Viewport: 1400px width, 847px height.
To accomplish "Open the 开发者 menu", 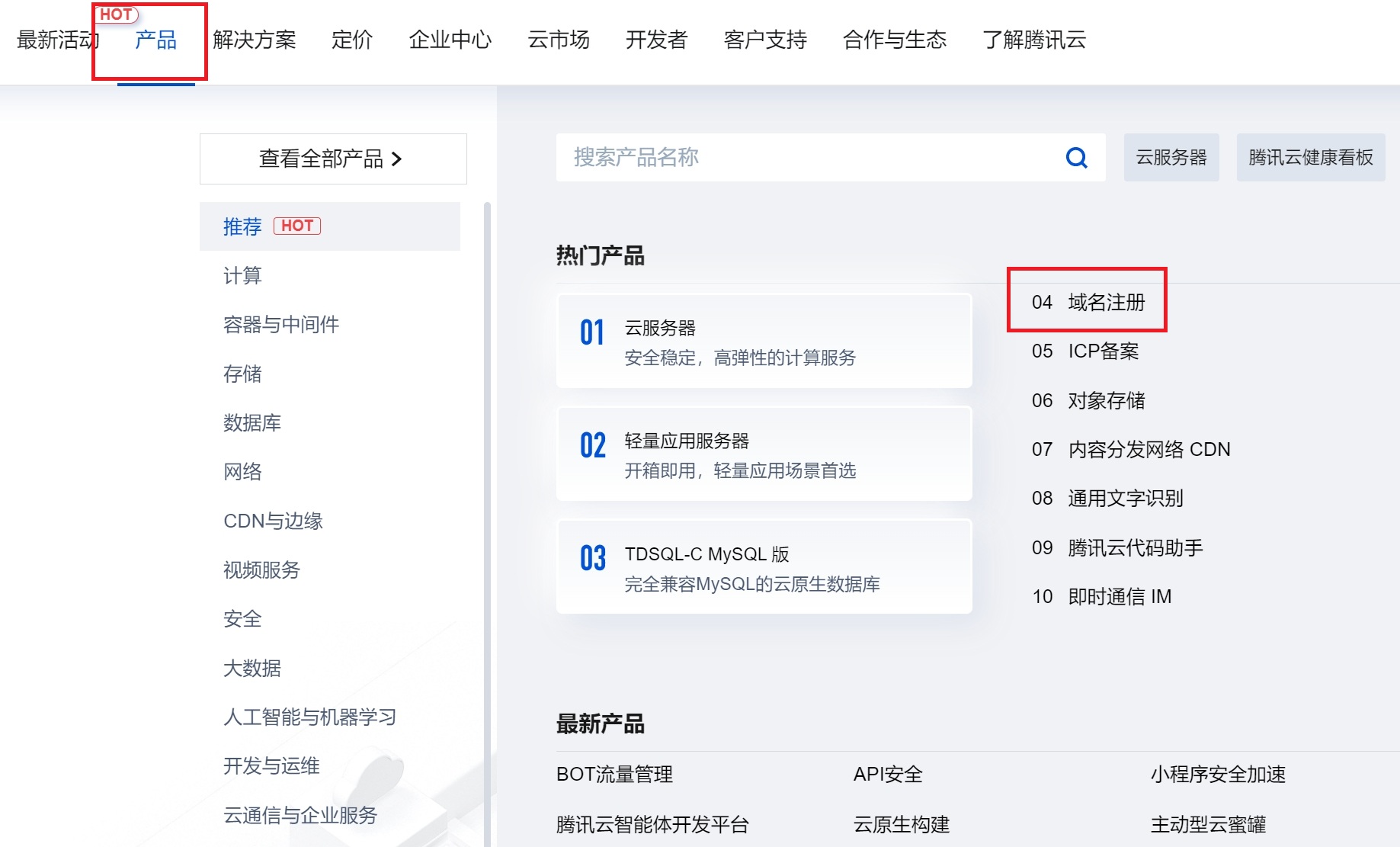I will click(657, 40).
